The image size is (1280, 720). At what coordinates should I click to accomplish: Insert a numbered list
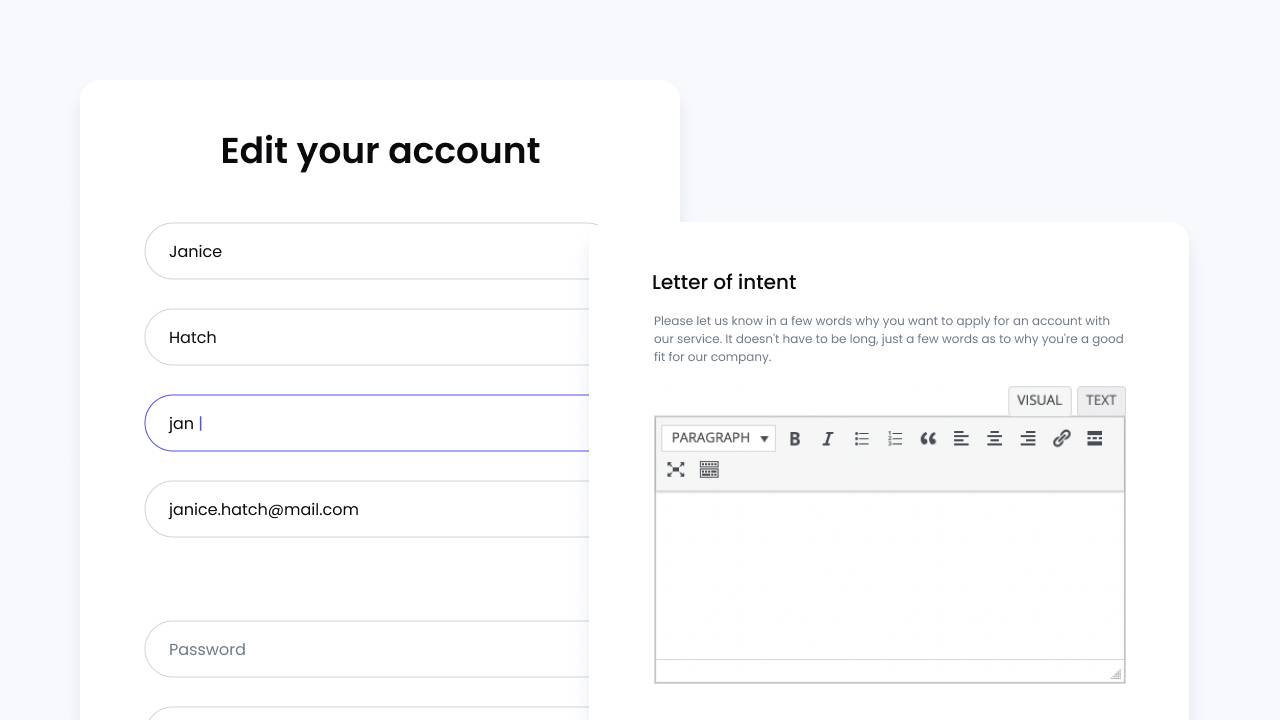click(x=895, y=438)
